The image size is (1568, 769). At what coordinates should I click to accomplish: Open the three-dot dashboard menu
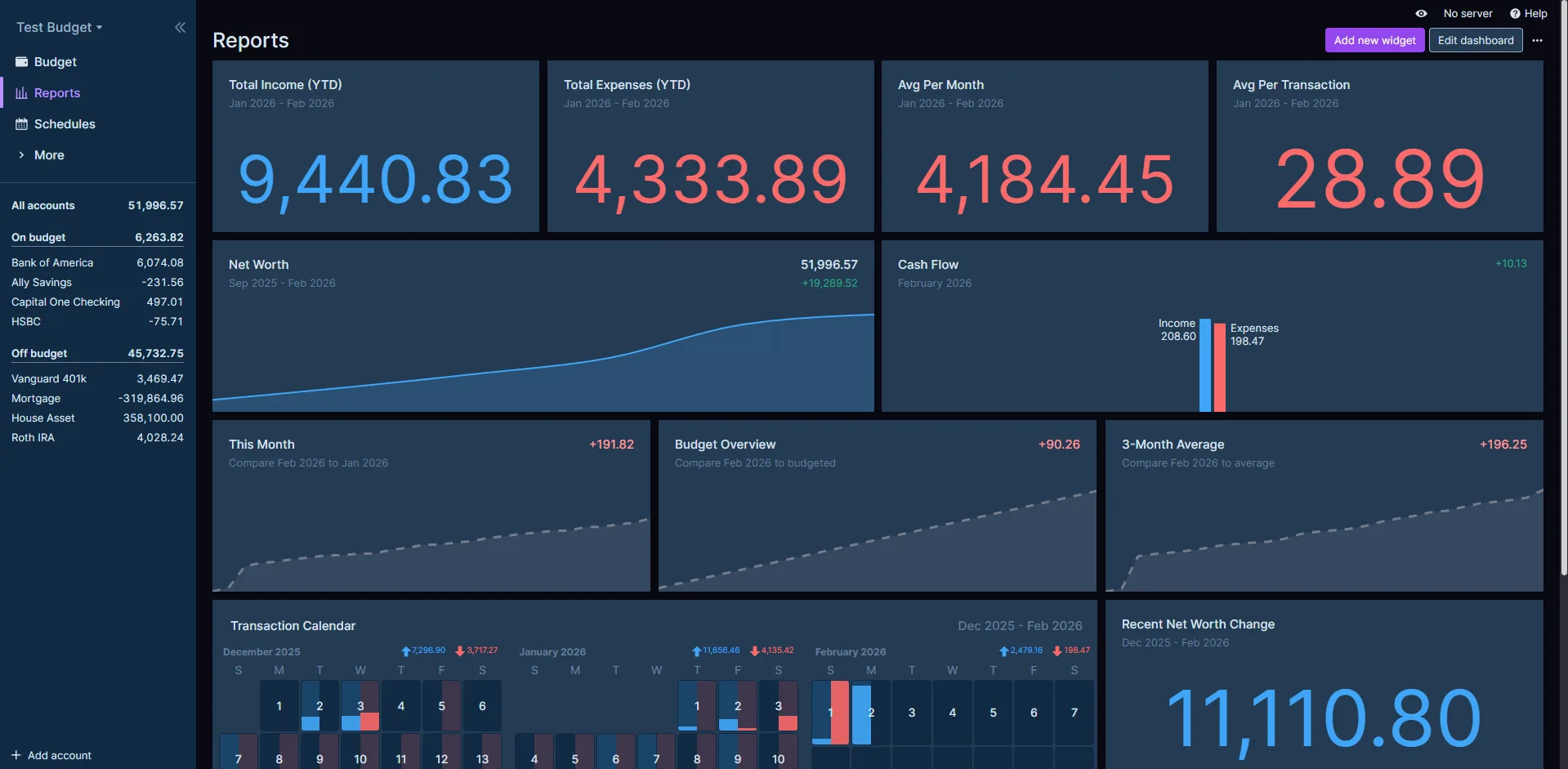tap(1537, 40)
